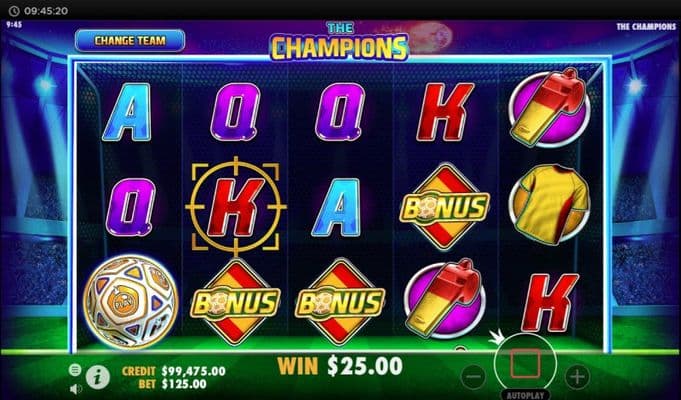The image size is (681, 400).
Task: Stop the spin with the square button
Action: (525, 364)
